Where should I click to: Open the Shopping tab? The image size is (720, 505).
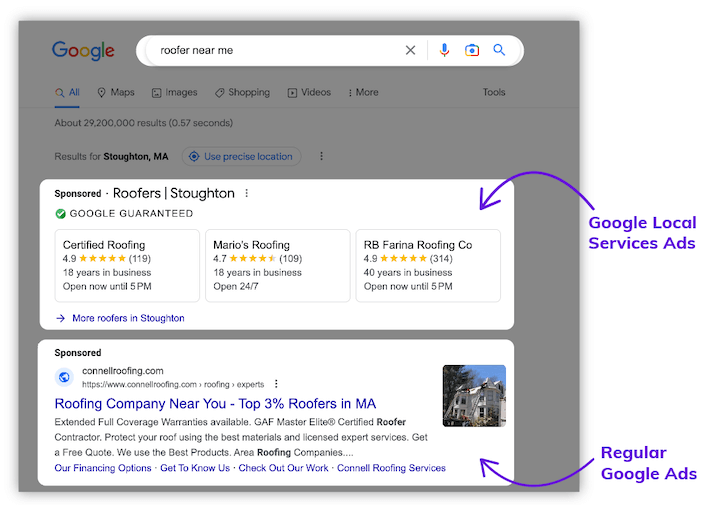(242, 92)
